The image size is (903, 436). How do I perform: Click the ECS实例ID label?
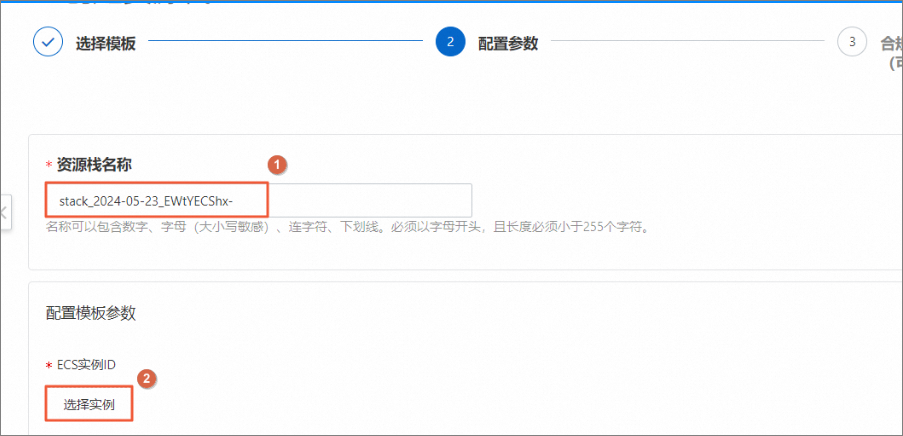click(86, 364)
